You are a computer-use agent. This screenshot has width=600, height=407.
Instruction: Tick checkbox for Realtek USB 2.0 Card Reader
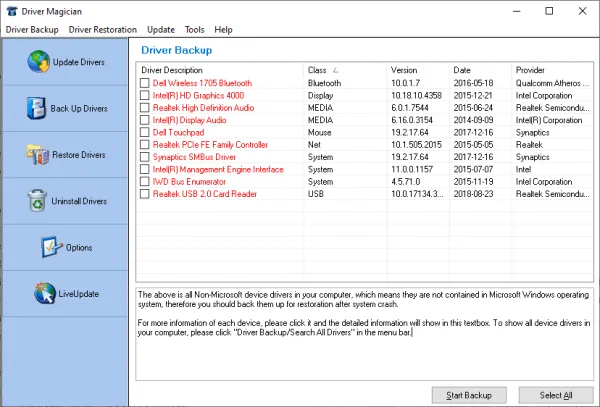[145, 194]
